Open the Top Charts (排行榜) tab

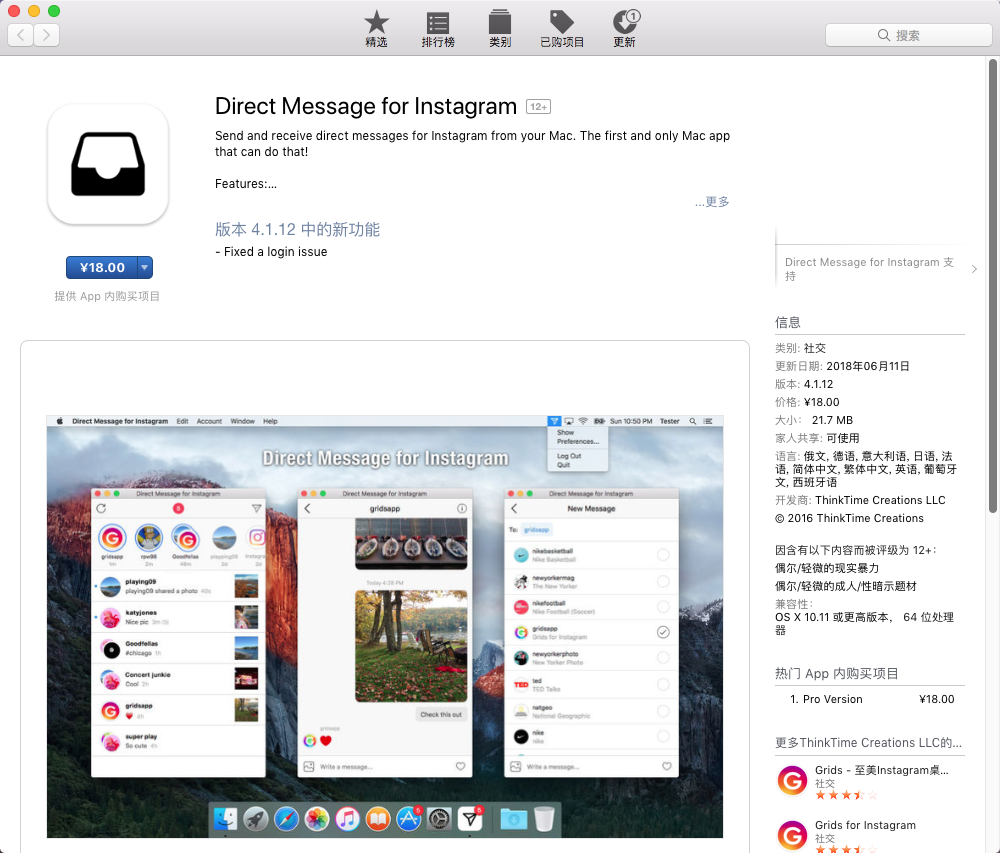pyautogui.click(x=438, y=29)
